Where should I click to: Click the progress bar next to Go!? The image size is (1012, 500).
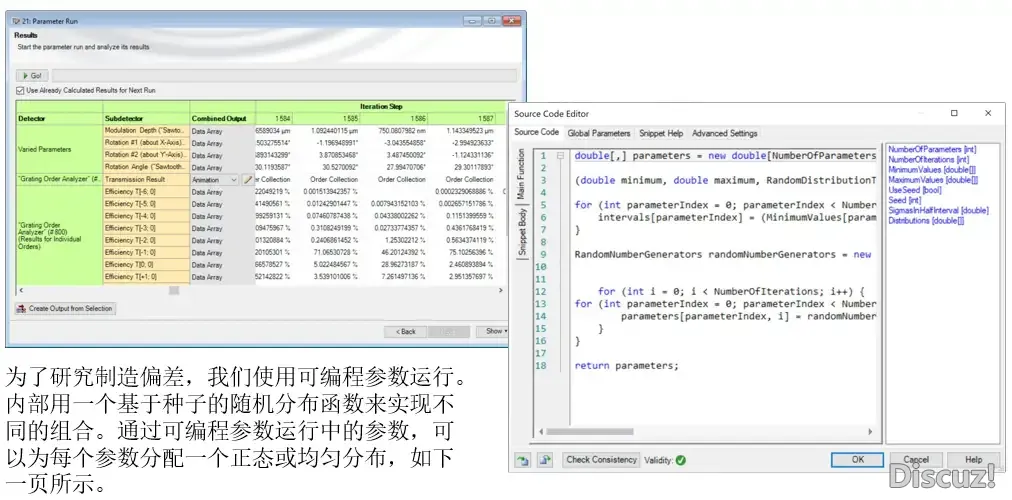click(284, 75)
